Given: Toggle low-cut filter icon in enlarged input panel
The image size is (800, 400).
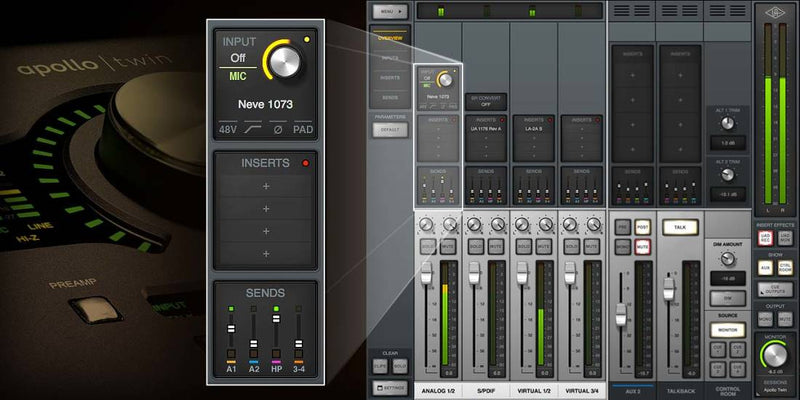Looking at the screenshot, I should pos(253,130).
